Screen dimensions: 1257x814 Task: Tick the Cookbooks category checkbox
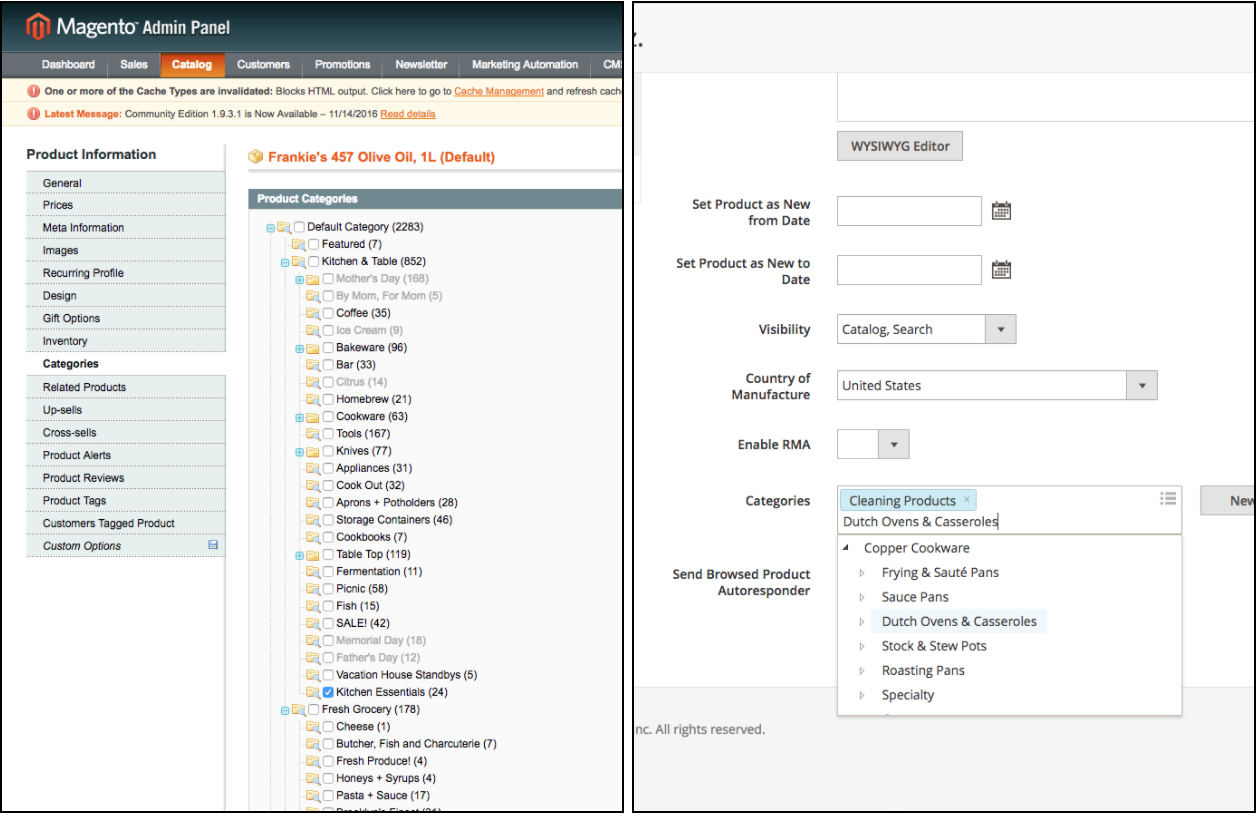coord(328,537)
